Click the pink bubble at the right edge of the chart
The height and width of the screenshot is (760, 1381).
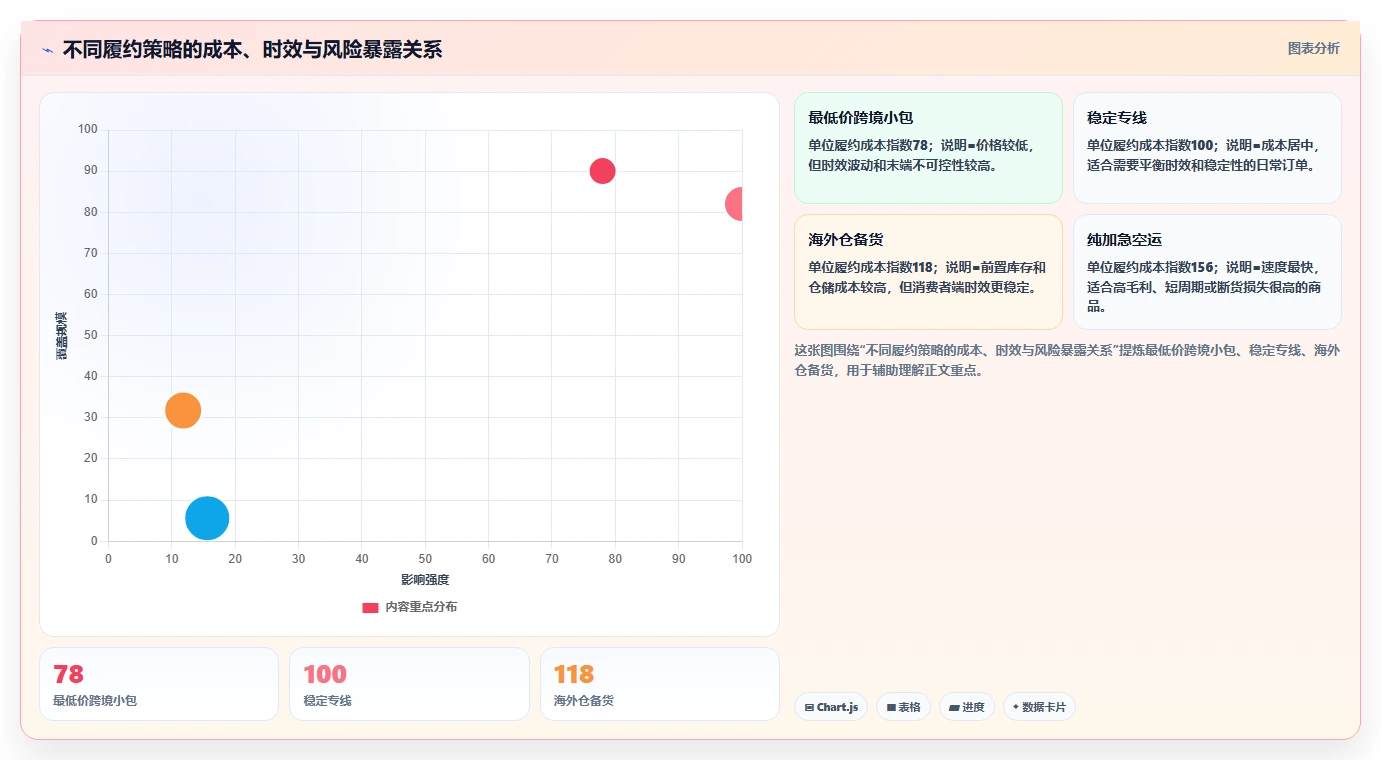(x=734, y=204)
